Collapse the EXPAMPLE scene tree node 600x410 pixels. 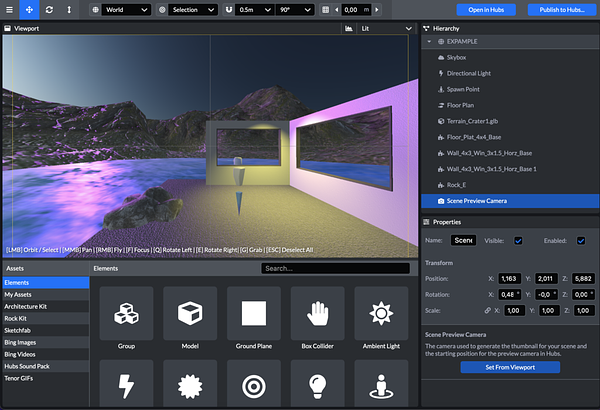point(429,43)
